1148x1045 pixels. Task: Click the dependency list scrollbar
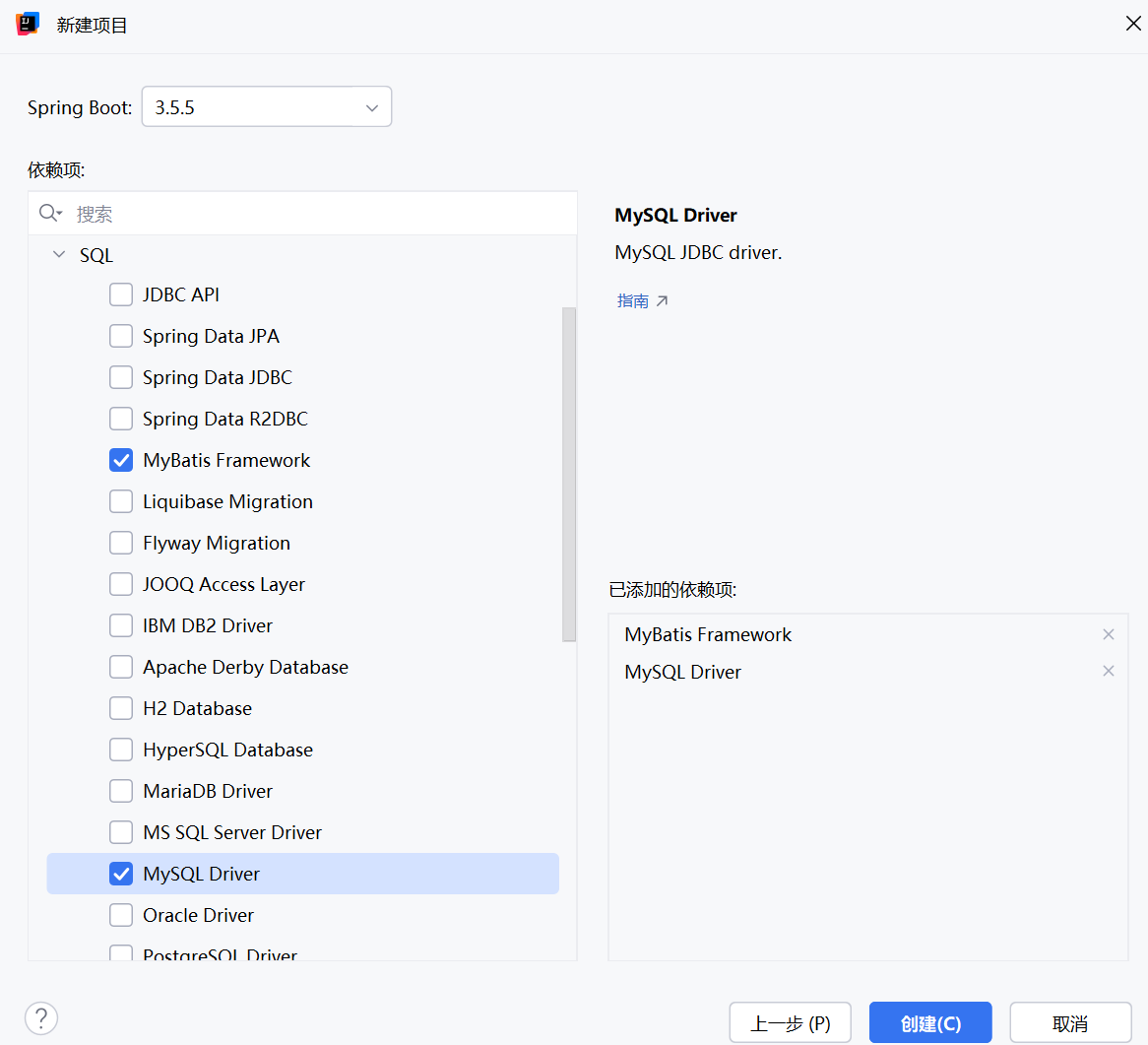[x=569, y=473]
